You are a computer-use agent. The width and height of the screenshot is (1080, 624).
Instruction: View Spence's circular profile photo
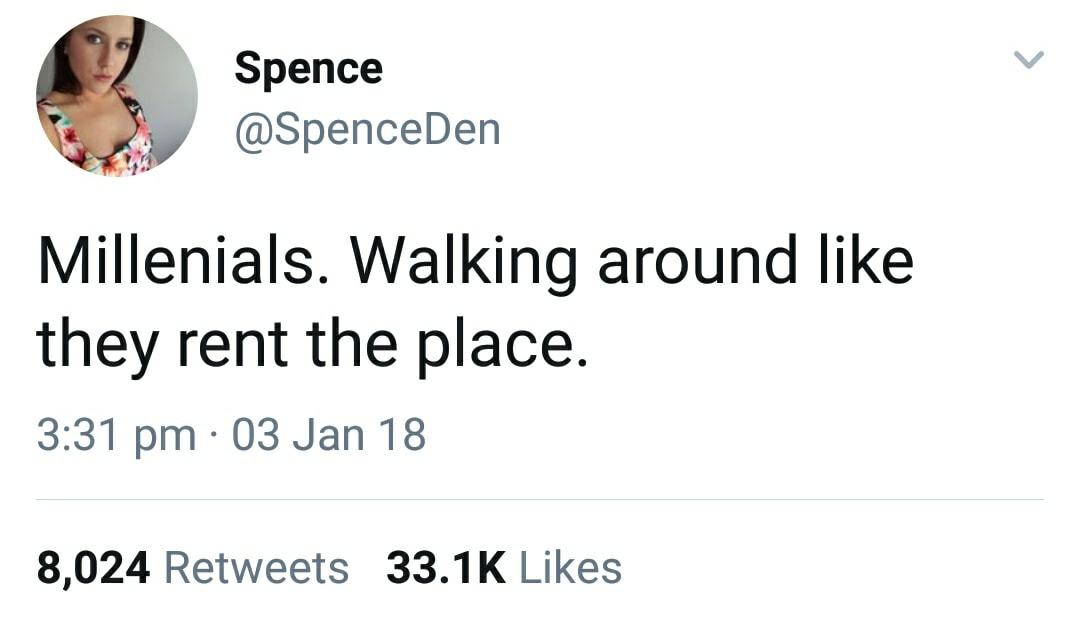pyautogui.click(x=116, y=96)
